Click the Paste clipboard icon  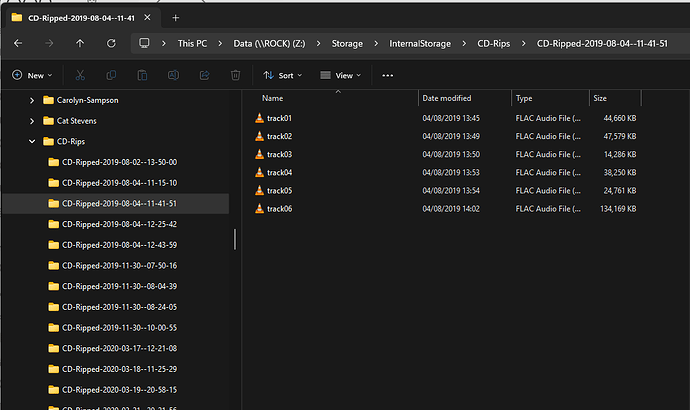tap(142, 75)
